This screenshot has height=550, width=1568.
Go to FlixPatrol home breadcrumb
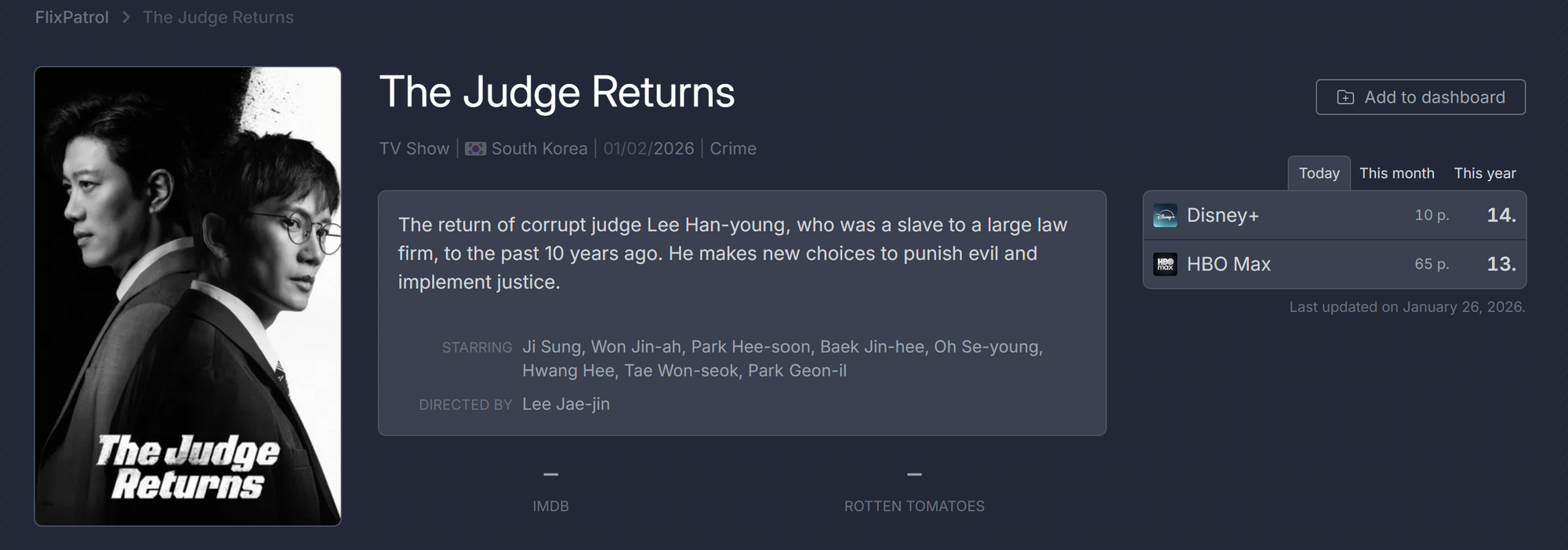coord(71,17)
